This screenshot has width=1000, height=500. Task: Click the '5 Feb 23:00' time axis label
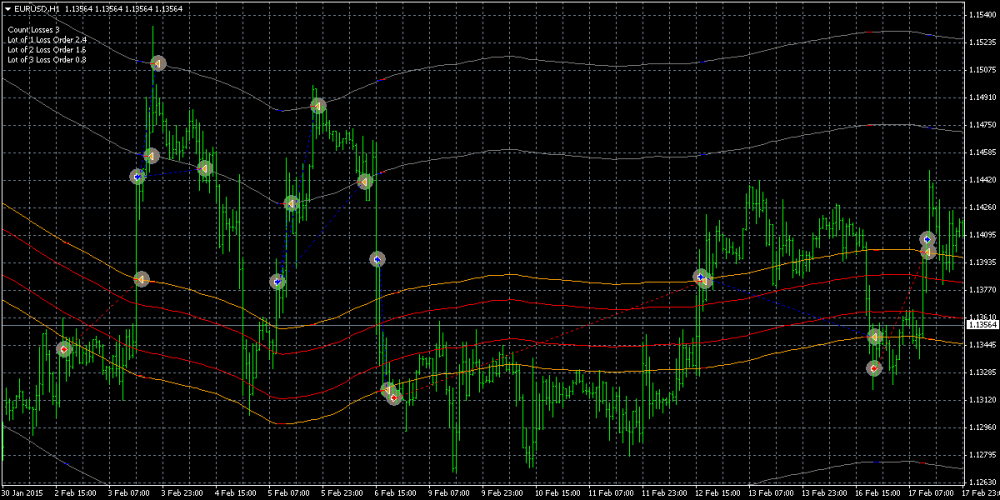coord(343,494)
